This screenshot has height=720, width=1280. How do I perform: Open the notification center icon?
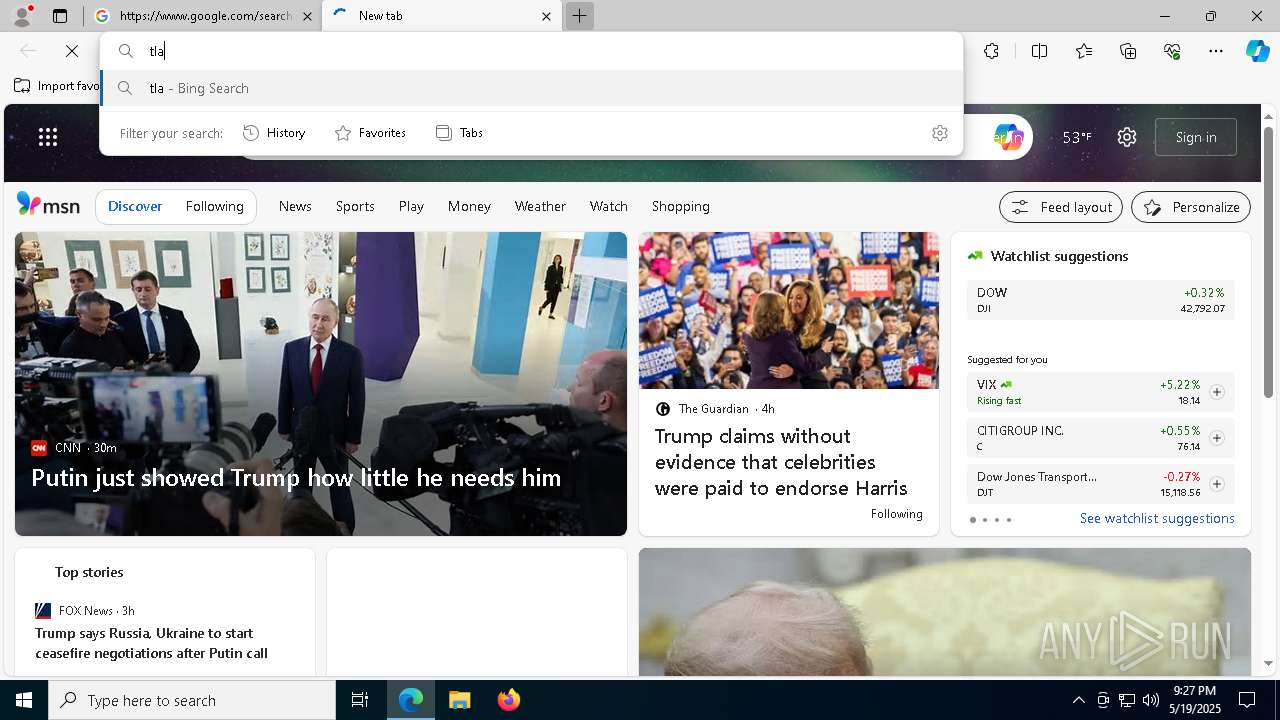pos(1247,700)
